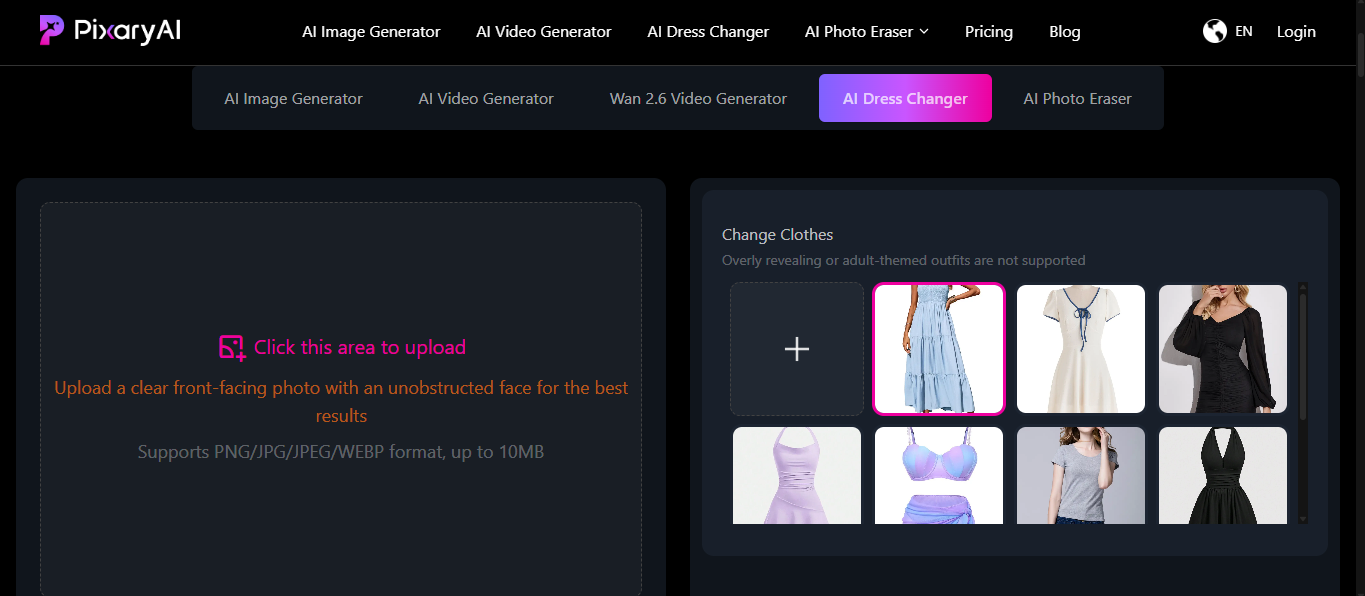
Task: Go to the Blog page
Action: (1064, 32)
